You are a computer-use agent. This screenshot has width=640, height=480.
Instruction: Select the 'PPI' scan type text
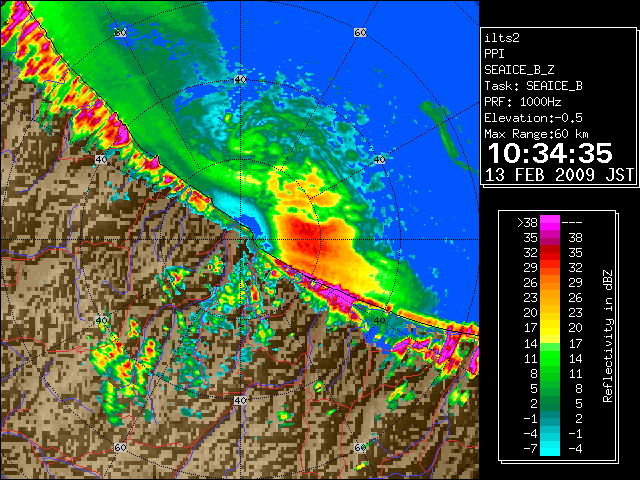(494, 54)
